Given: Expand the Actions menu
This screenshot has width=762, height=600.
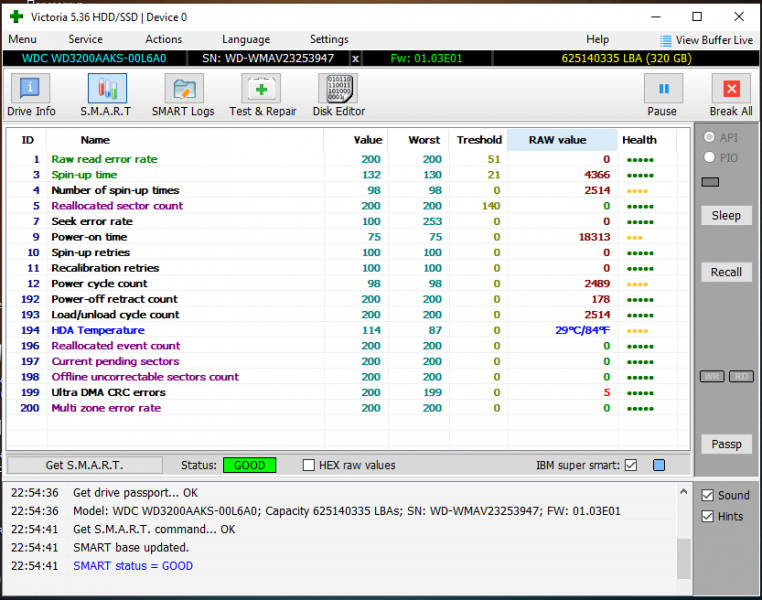Looking at the screenshot, I should [163, 40].
